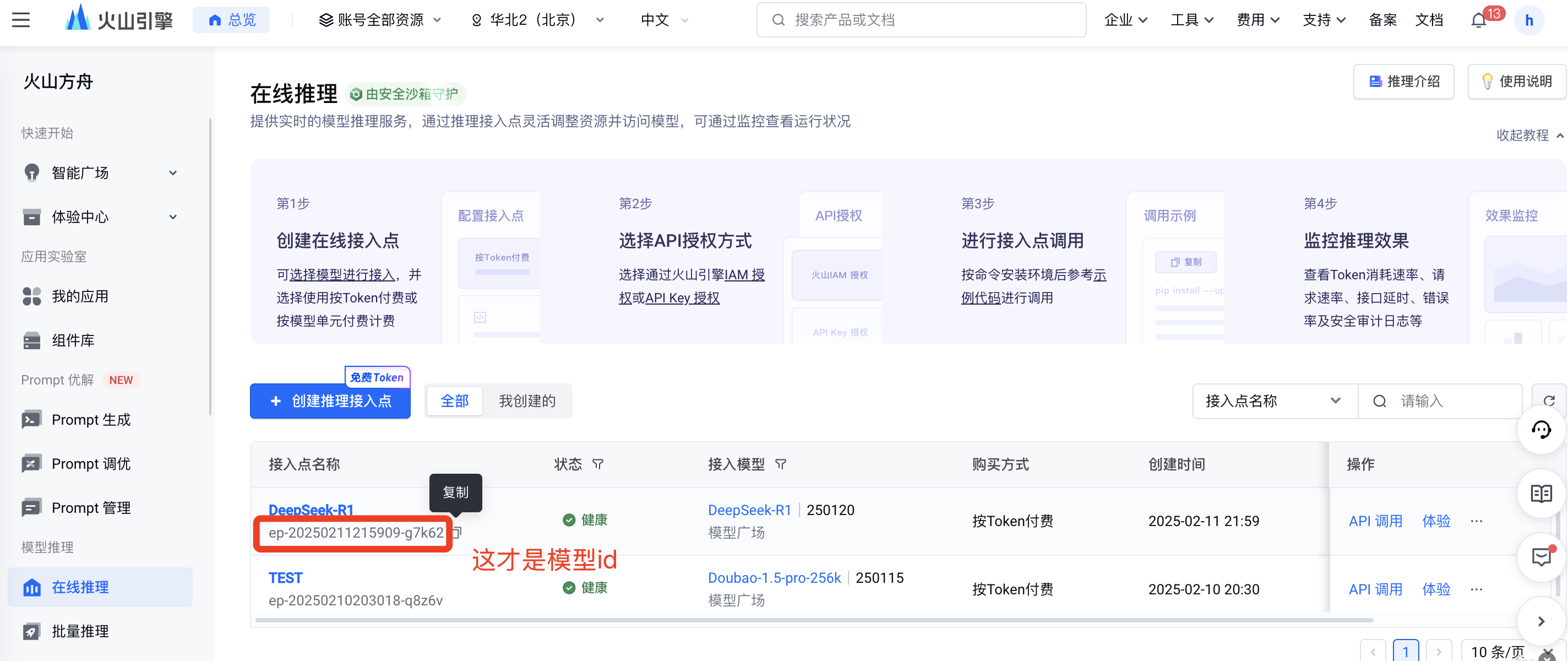
Task: Click the status column filter icon
Action: pos(598,464)
